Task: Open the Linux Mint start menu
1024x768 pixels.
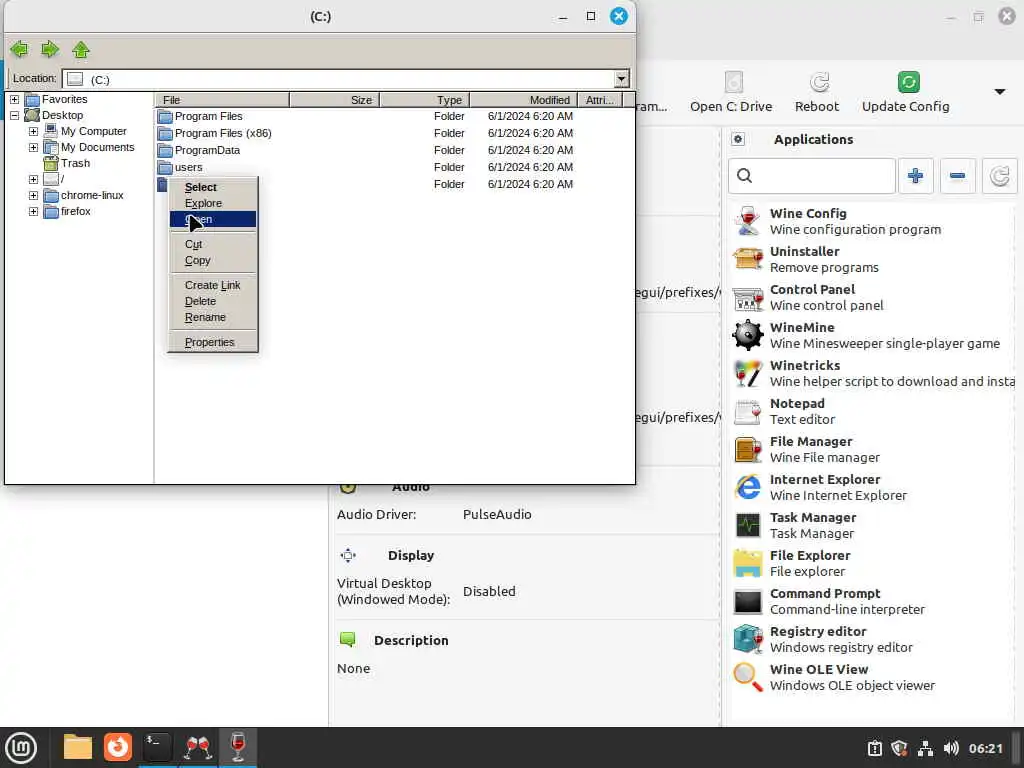Action: (21, 748)
